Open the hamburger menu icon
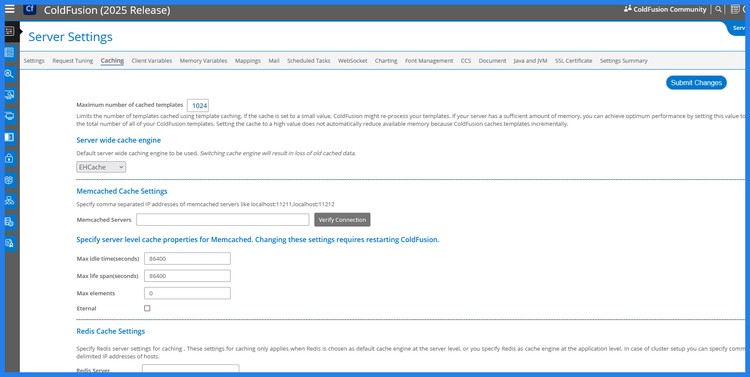The image size is (750, 377). point(10,9)
